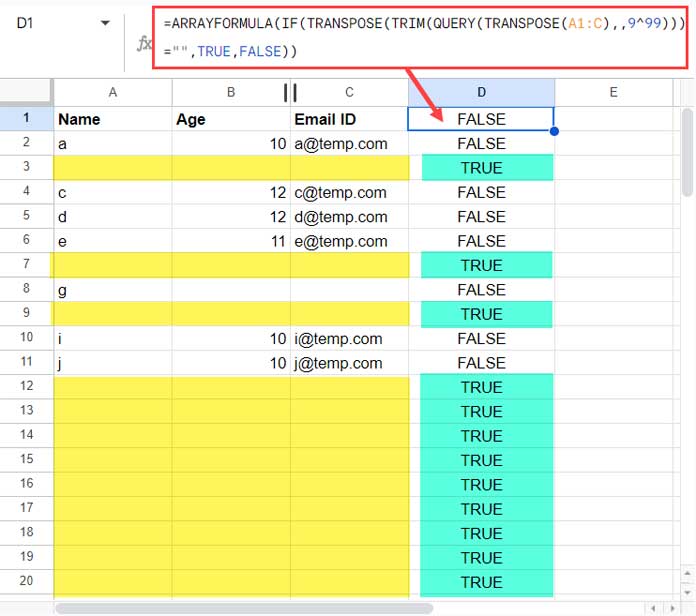Click the select-all corner box
Image resolution: width=696 pixels, height=616 pixels.
[x=26, y=92]
